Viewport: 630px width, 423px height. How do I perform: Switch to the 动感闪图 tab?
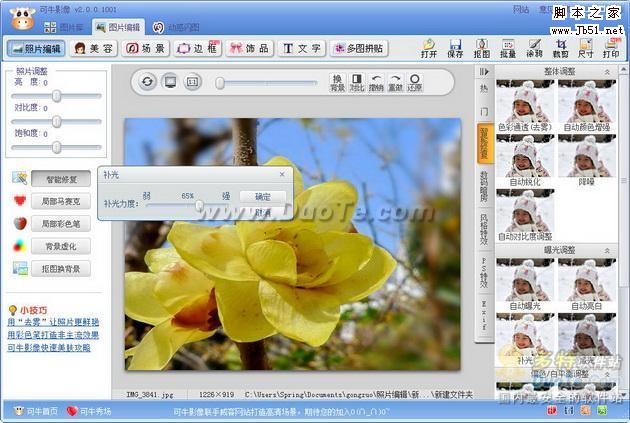point(176,27)
